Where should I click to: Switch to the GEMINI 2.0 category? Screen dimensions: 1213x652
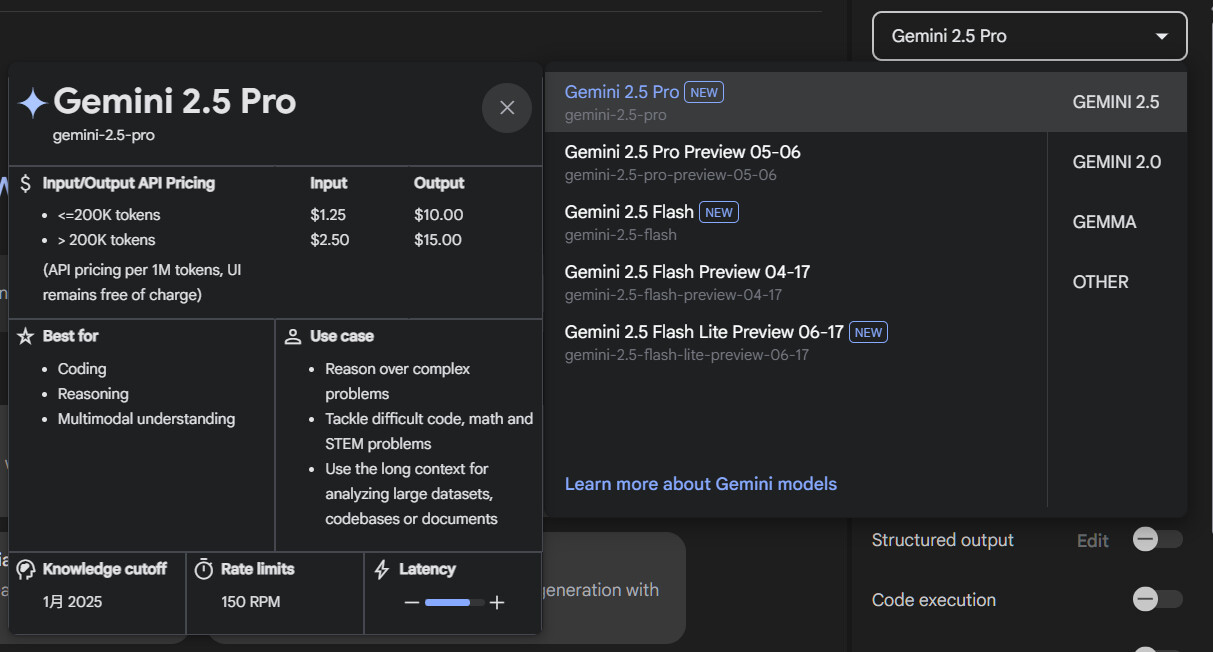click(x=1117, y=162)
